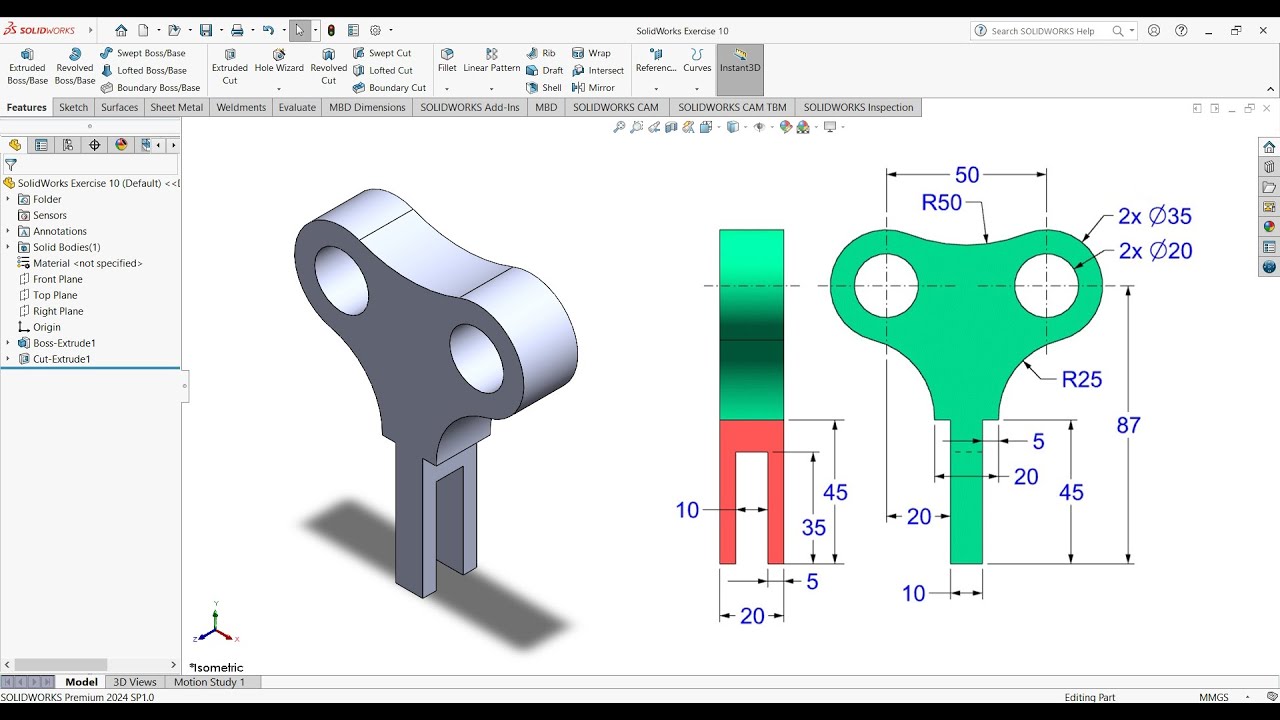Click the Select cursor tool
Viewport: 1280px width, 720px height.
pyautogui.click(x=299, y=30)
